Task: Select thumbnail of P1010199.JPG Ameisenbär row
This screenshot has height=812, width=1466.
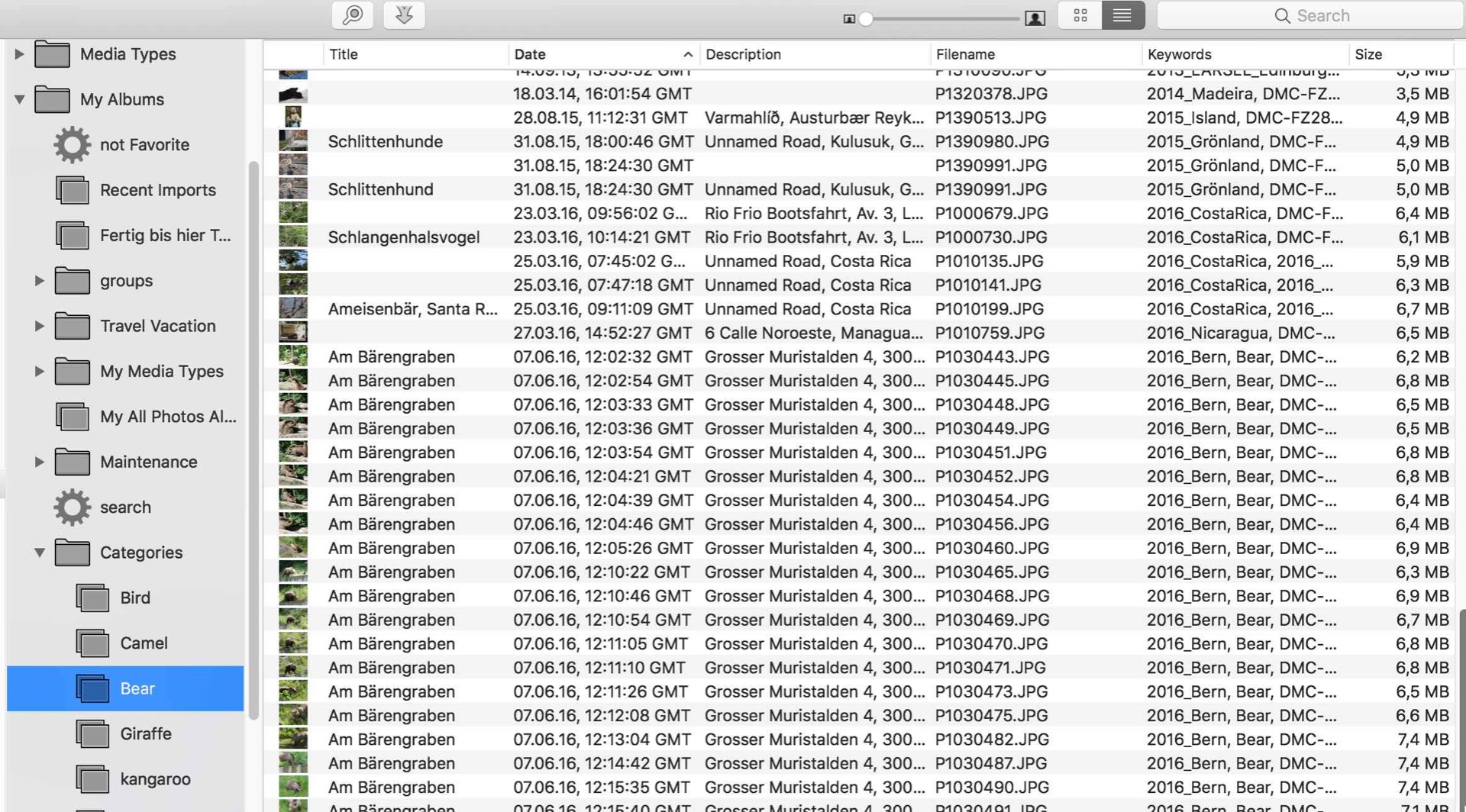Action: click(293, 308)
